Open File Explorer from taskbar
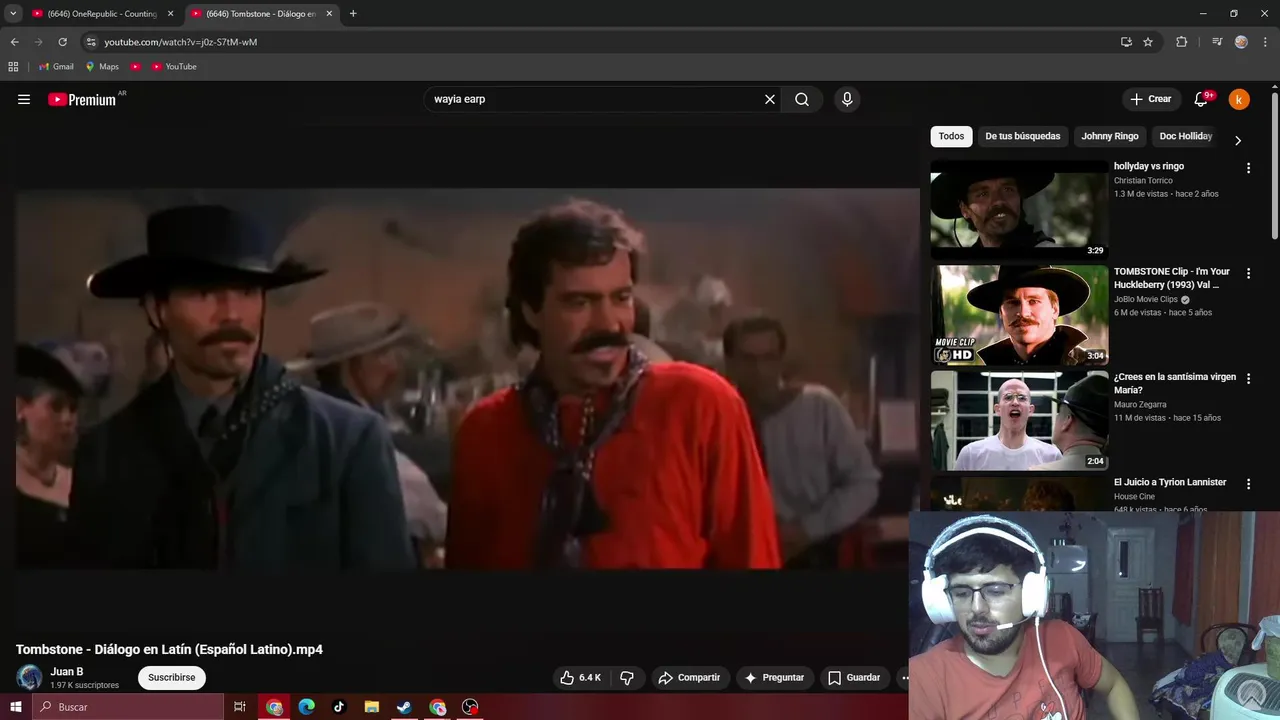 (x=371, y=707)
